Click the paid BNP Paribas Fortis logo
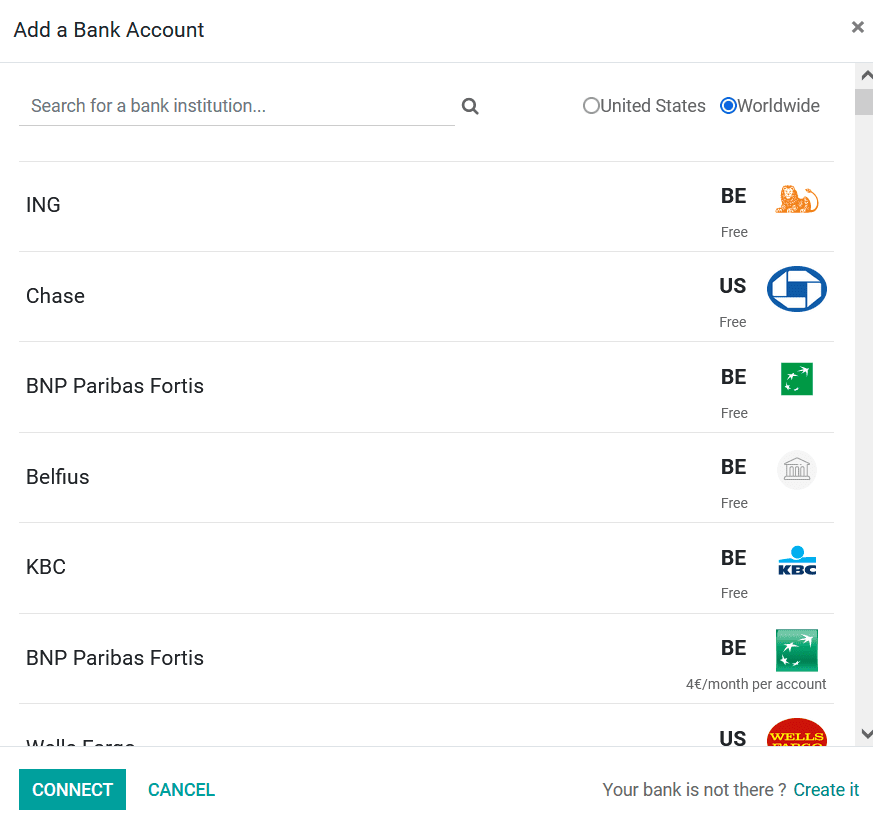873x825 pixels. click(x=797, y=650)
